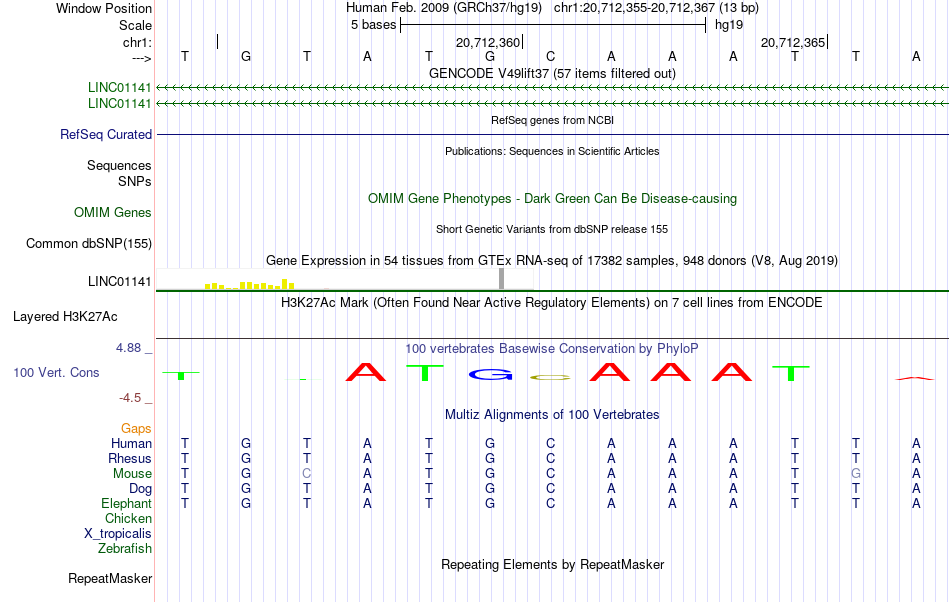This screenshot has width=950, height=602.
Task: Click the yellow GTEx expression bars
Action: [x=249, y=284]
